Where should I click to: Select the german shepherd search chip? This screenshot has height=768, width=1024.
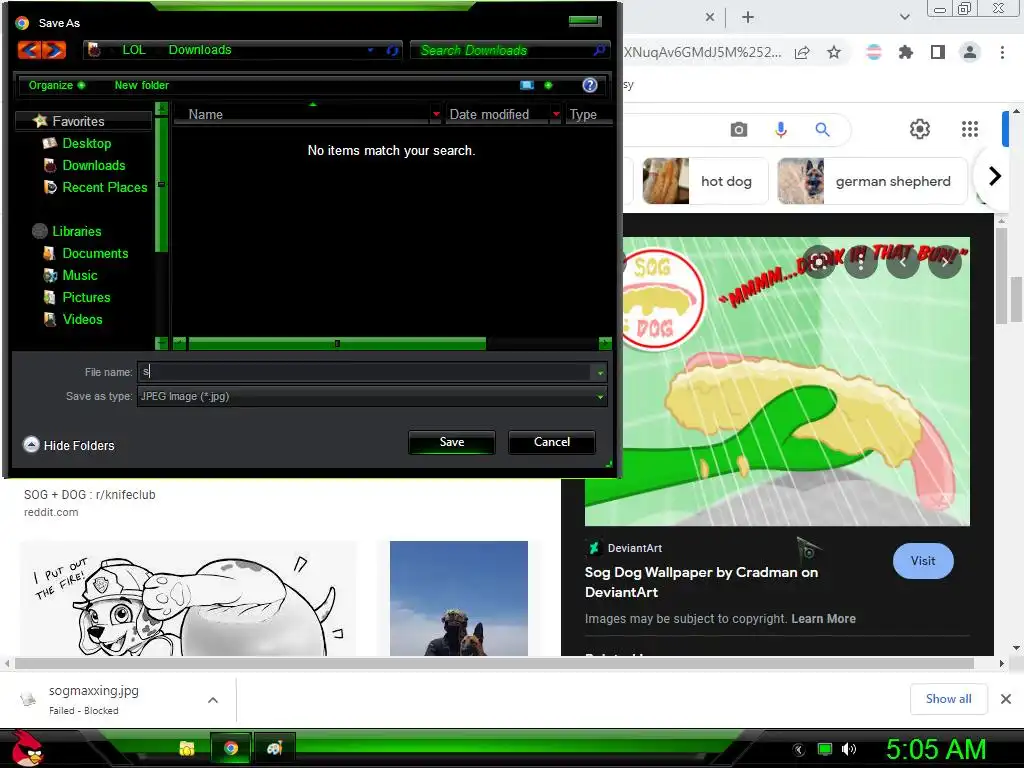872,182
